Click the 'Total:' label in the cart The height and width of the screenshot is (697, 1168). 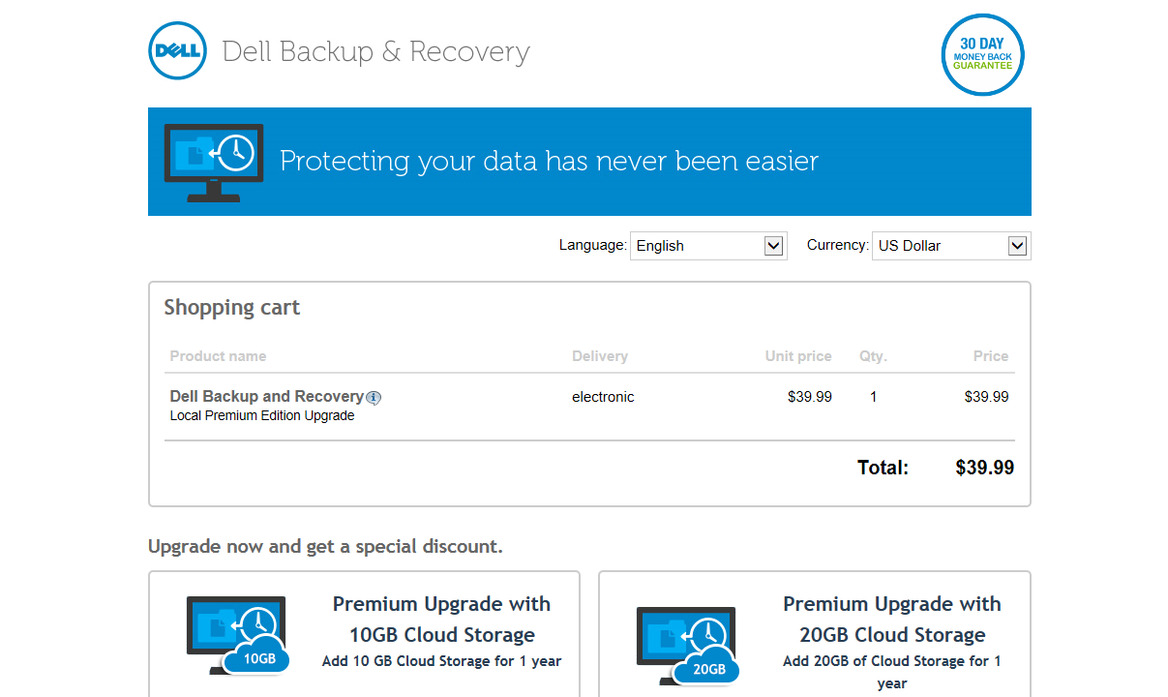pos(883,468)
